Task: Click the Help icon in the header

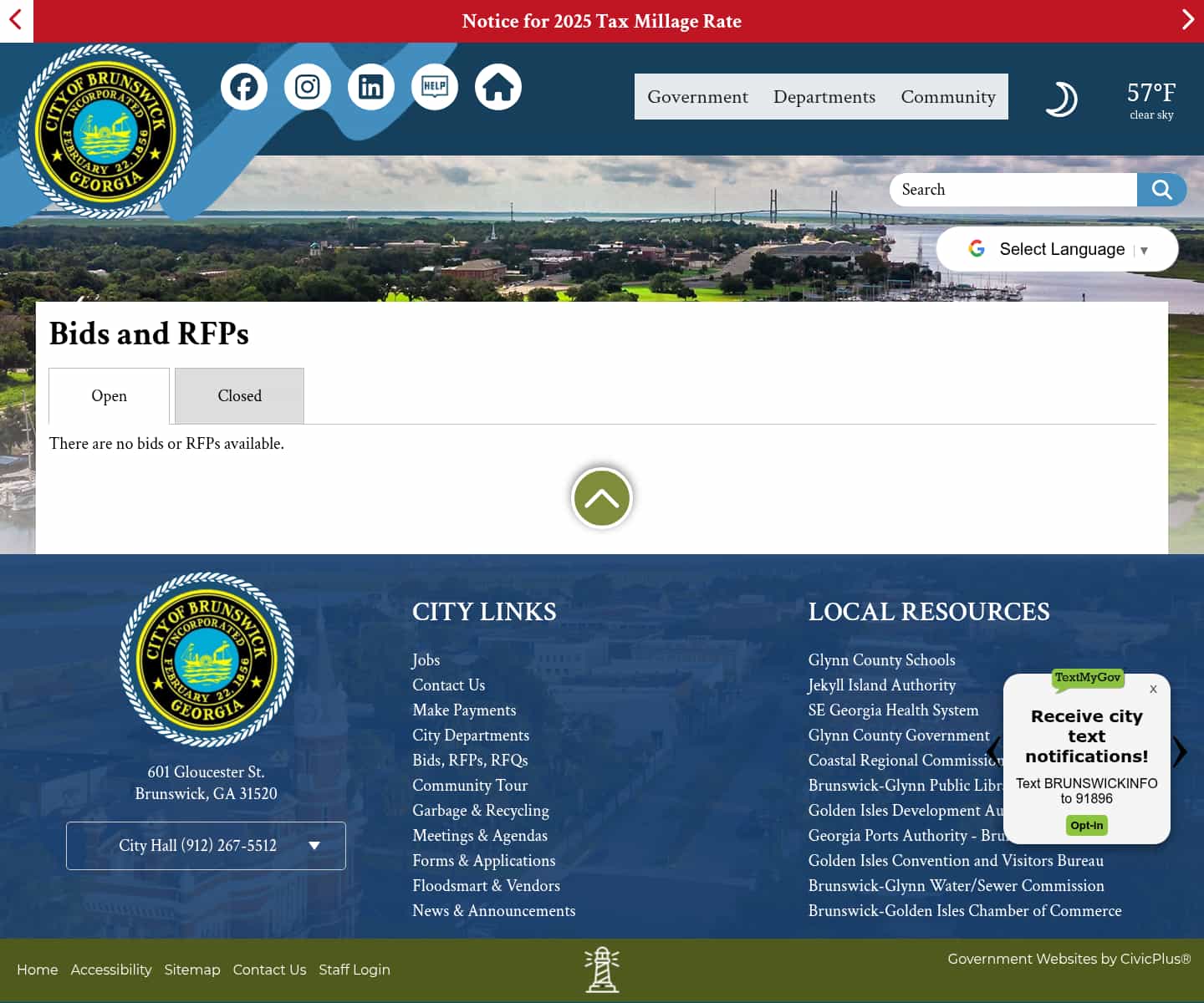Action: tap(434, 86)
